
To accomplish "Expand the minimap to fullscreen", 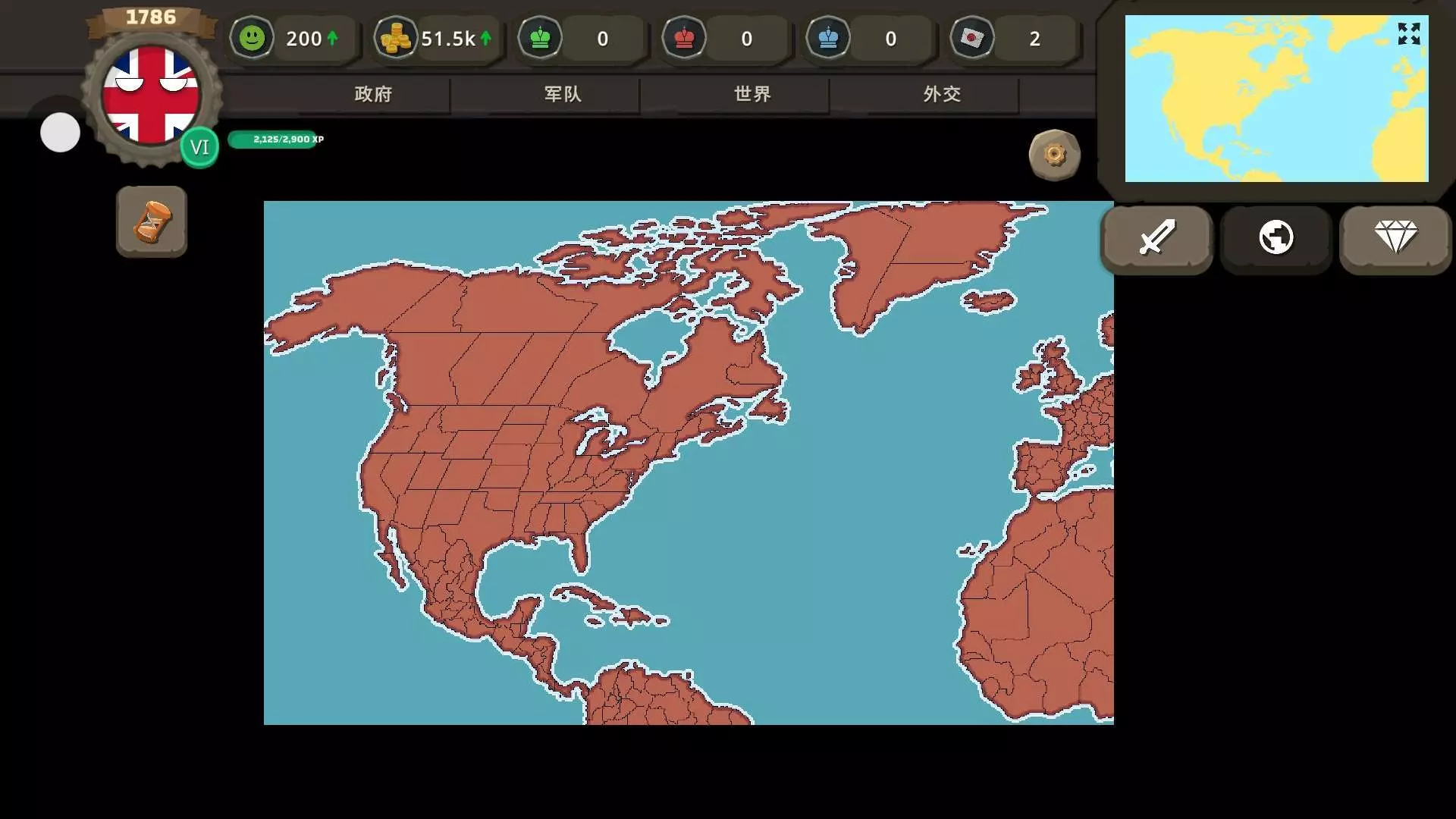I will 1408,33.
